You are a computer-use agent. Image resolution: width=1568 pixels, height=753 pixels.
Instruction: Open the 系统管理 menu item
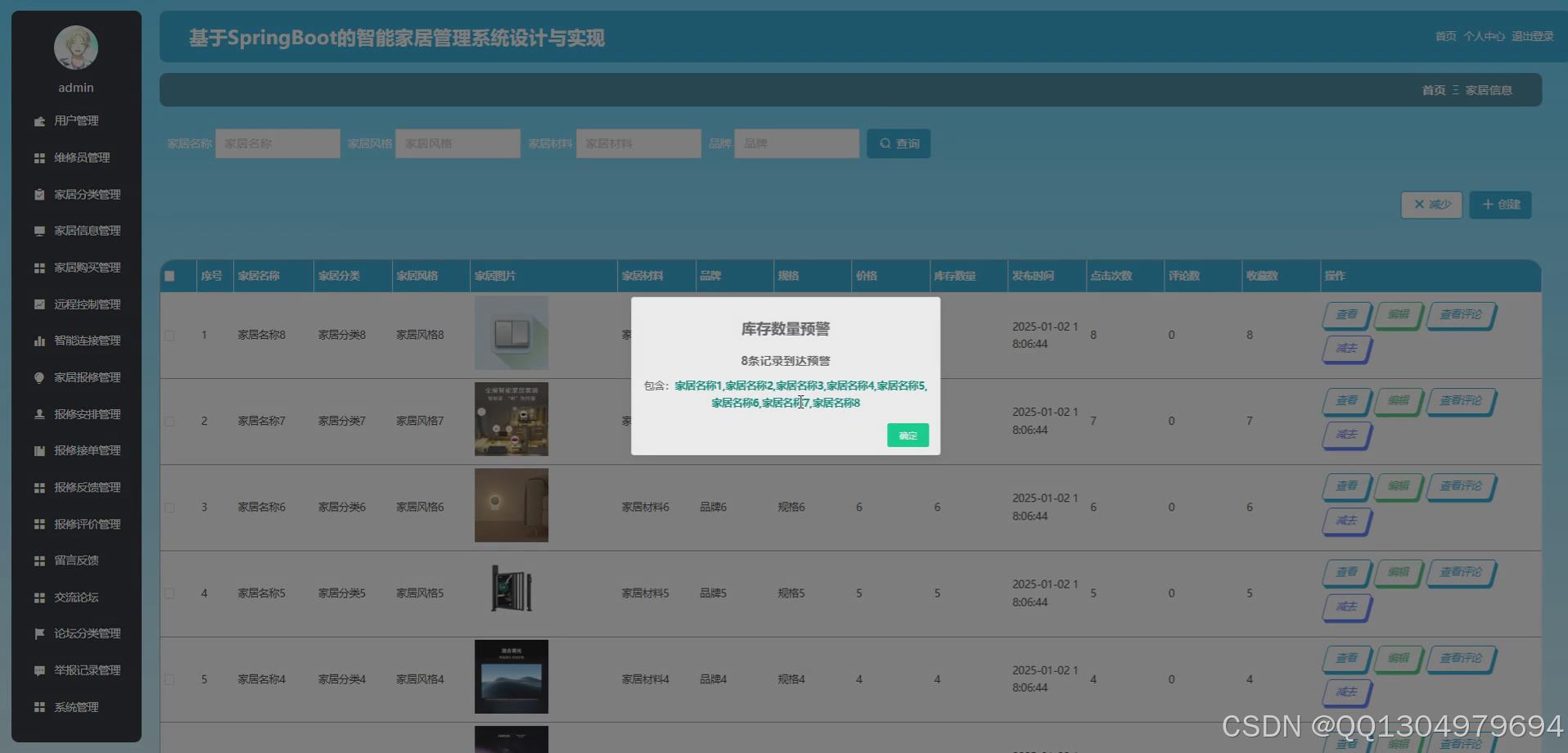(76, 707)
